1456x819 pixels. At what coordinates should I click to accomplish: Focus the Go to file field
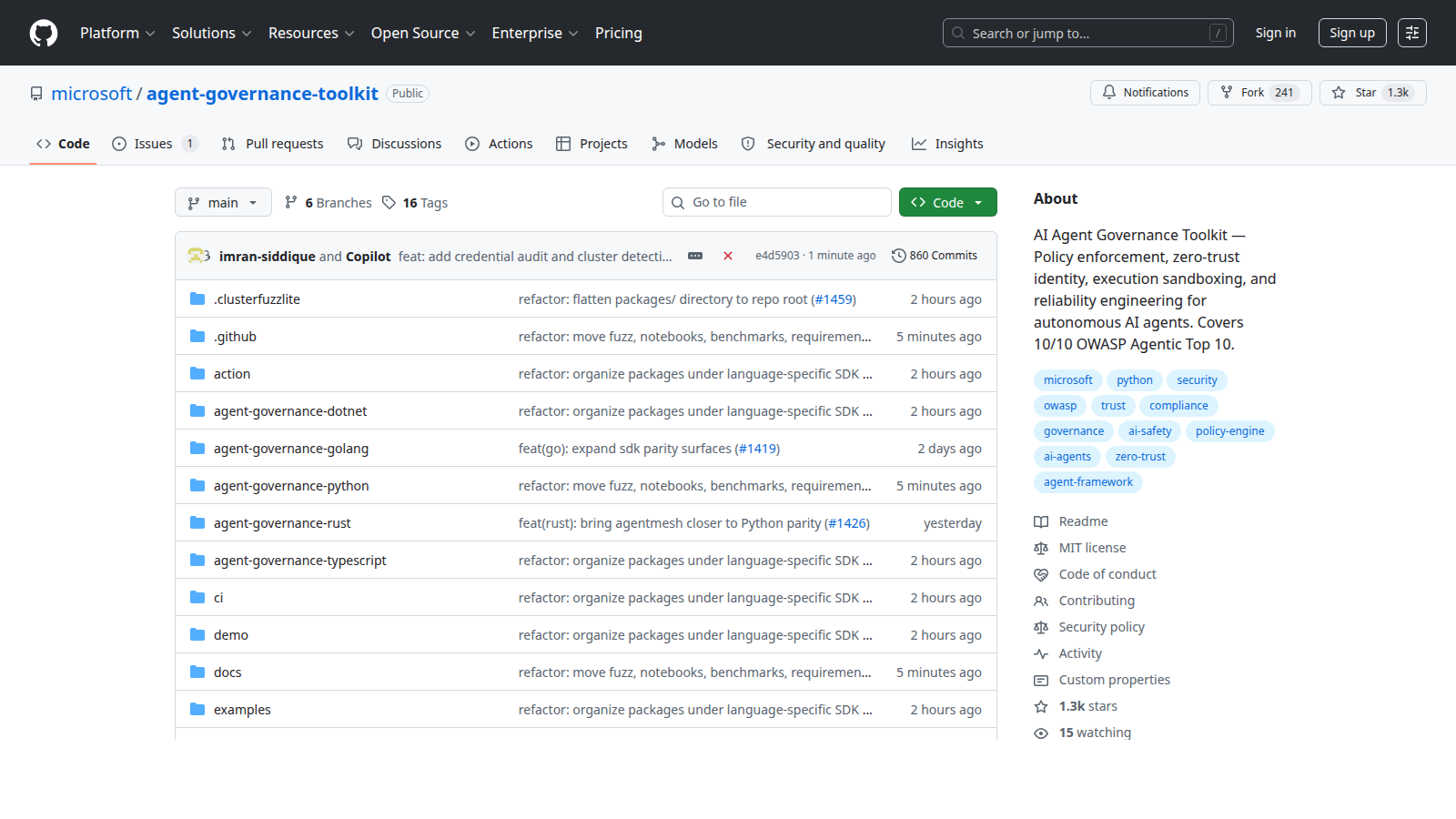tap(777, 202)
